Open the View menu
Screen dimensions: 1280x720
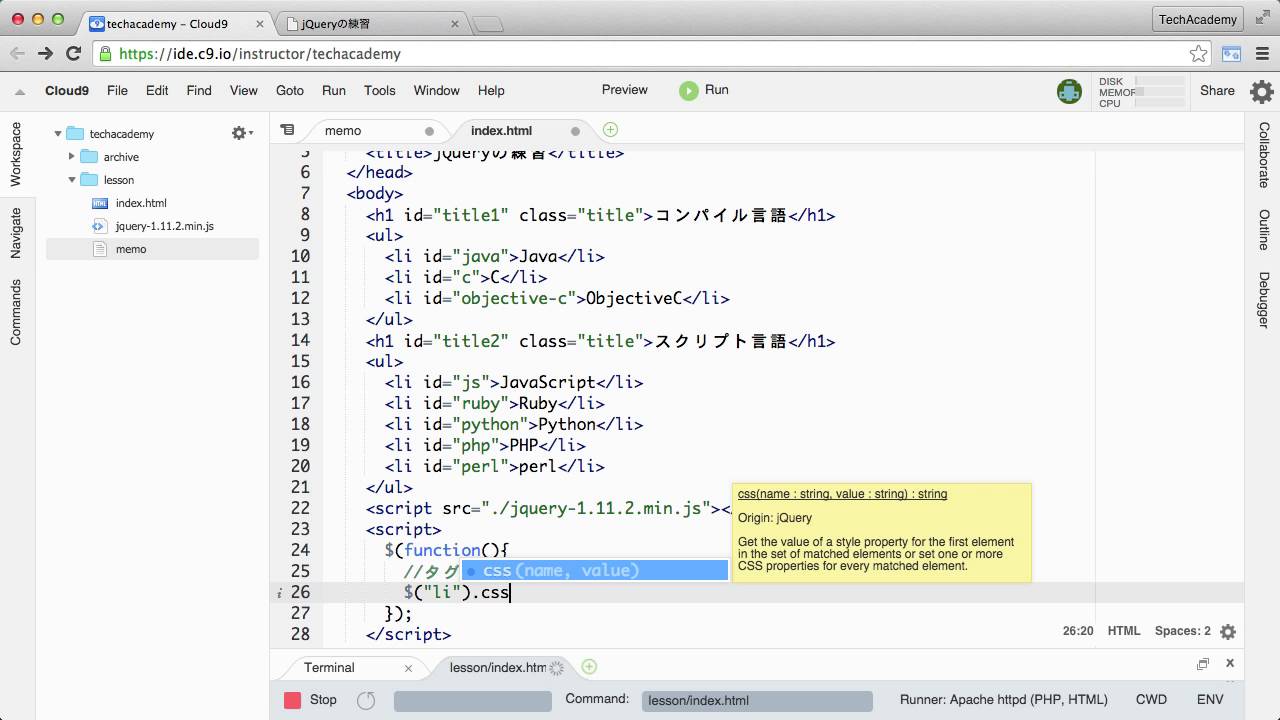[244, 90]
